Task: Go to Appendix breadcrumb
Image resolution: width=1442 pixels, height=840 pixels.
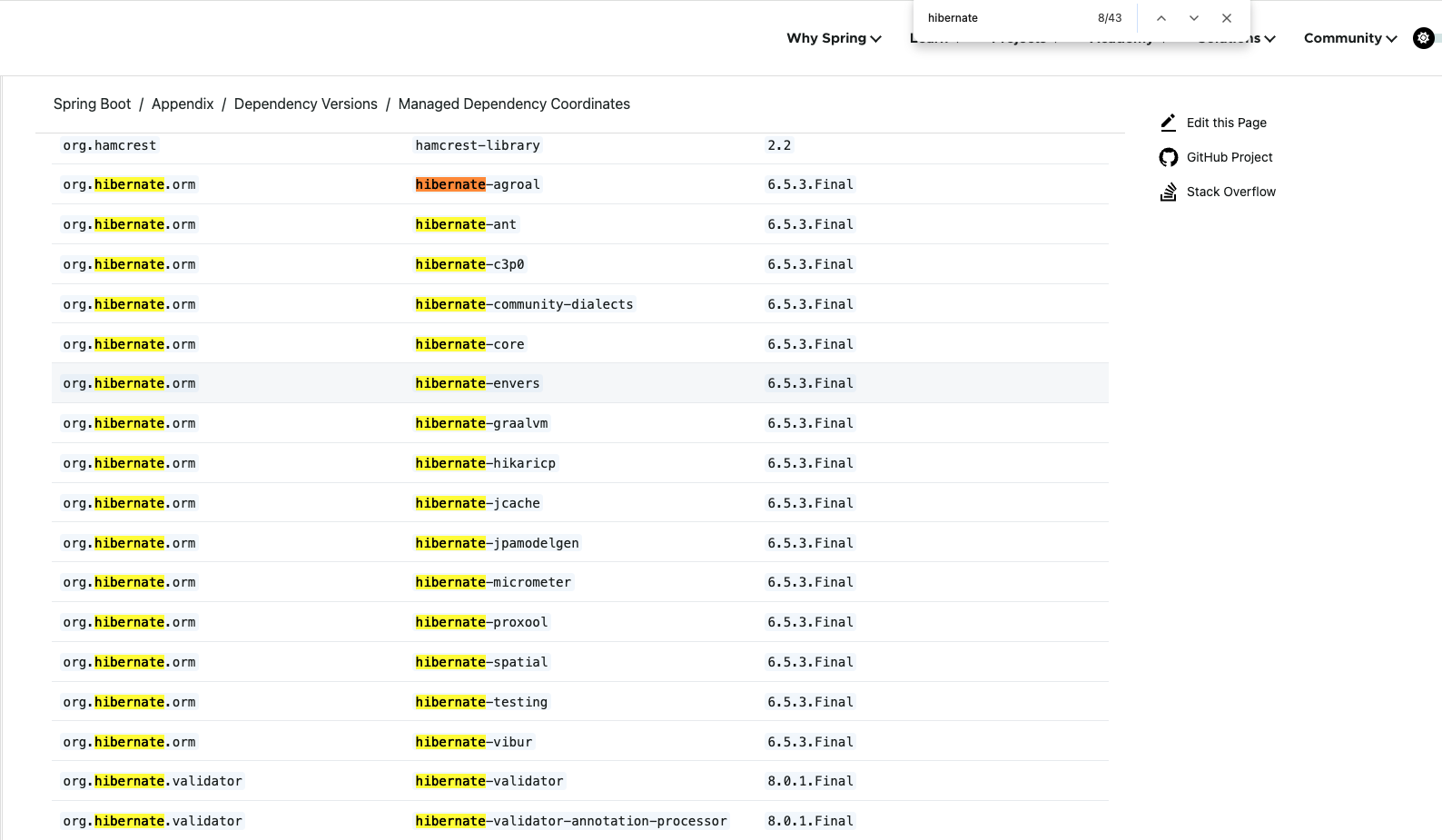Action: tap(183, 104)
